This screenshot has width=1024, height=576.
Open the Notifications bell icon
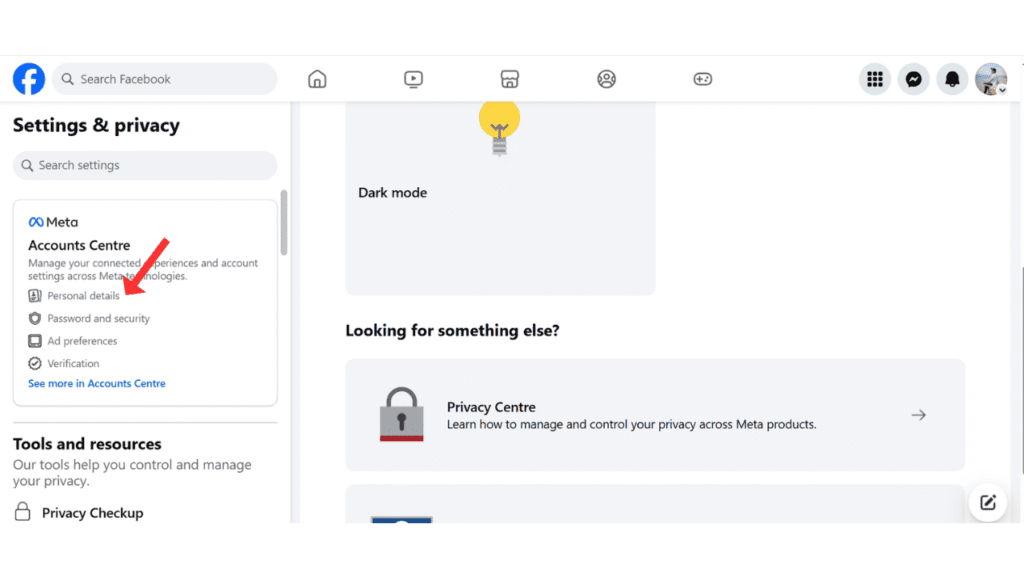[x=951, y=79]
